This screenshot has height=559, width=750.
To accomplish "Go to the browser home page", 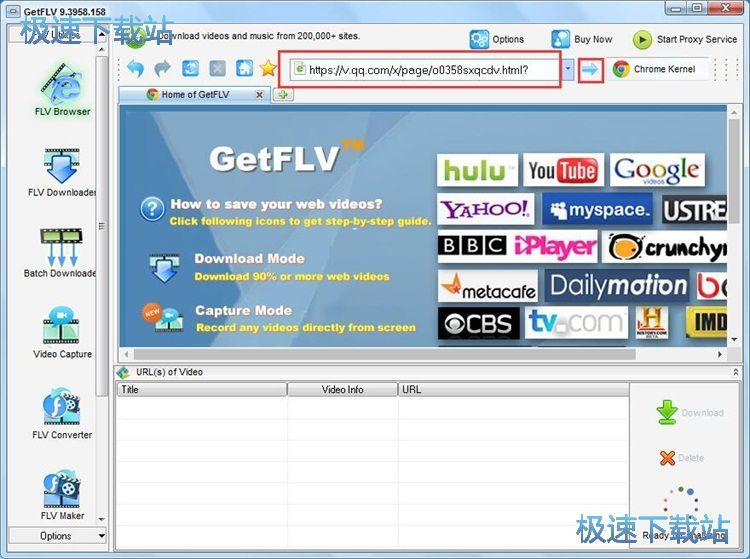I will [244, 68].
